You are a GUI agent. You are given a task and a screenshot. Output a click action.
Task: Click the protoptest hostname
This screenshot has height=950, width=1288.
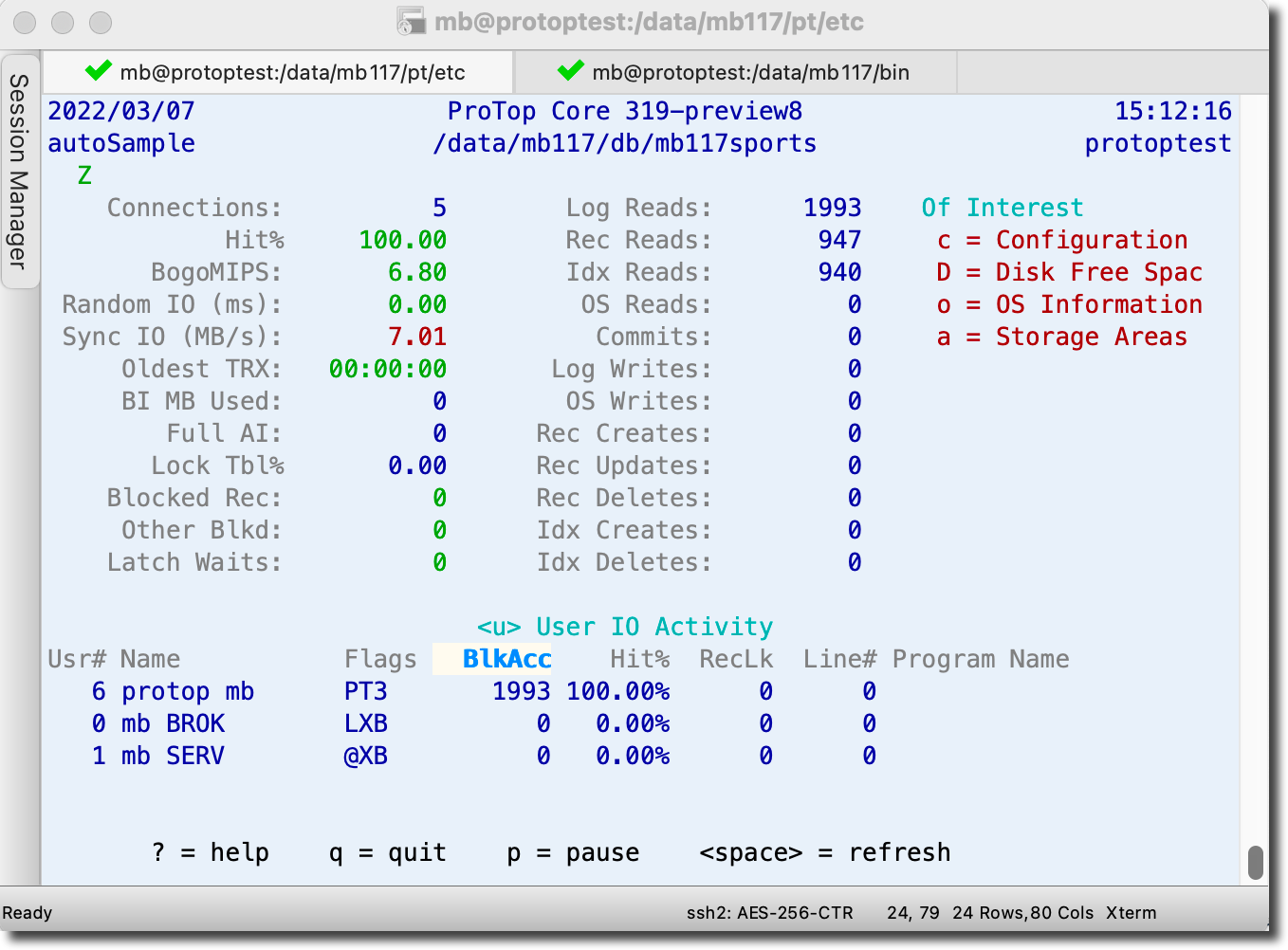coord(1159,144)
